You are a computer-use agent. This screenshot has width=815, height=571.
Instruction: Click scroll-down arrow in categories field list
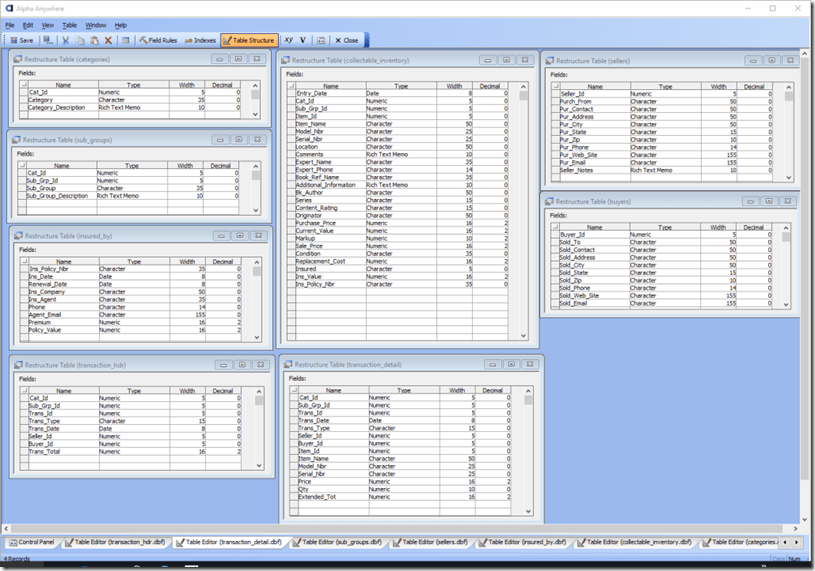click(255, 114)
